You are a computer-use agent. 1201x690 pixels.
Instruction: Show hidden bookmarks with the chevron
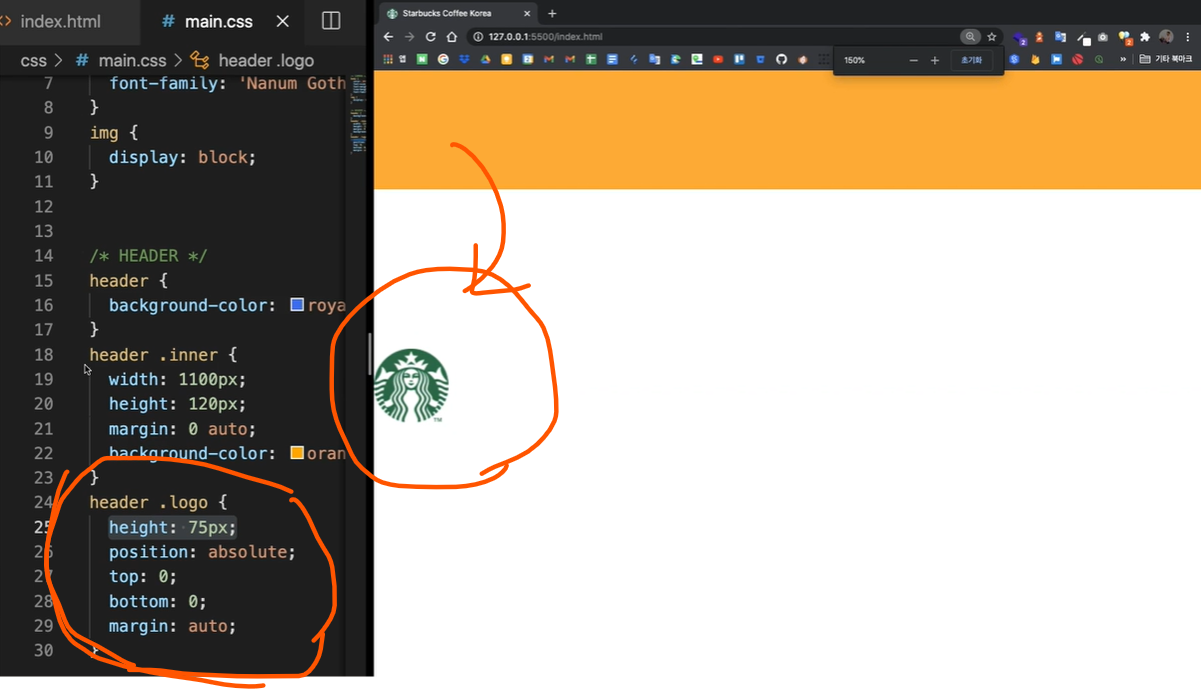point(1123,59)
